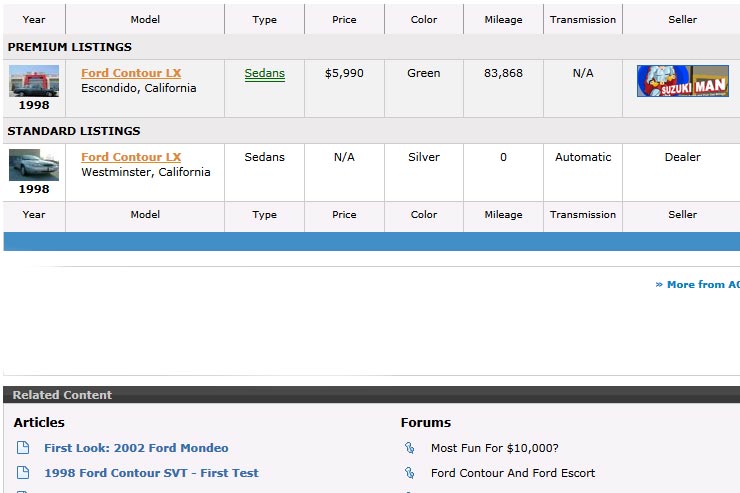Image resolution: width=740 pixels, height=493 pixels.
Task: Open the Escondido Ford Contour LX listing
Action: pyautogui.click(x=131, y=73)
